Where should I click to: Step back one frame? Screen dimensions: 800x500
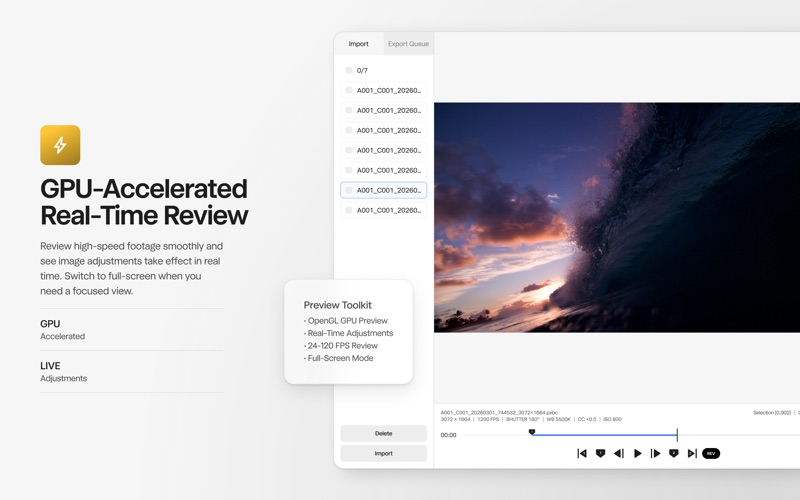(x=618, y=453)
